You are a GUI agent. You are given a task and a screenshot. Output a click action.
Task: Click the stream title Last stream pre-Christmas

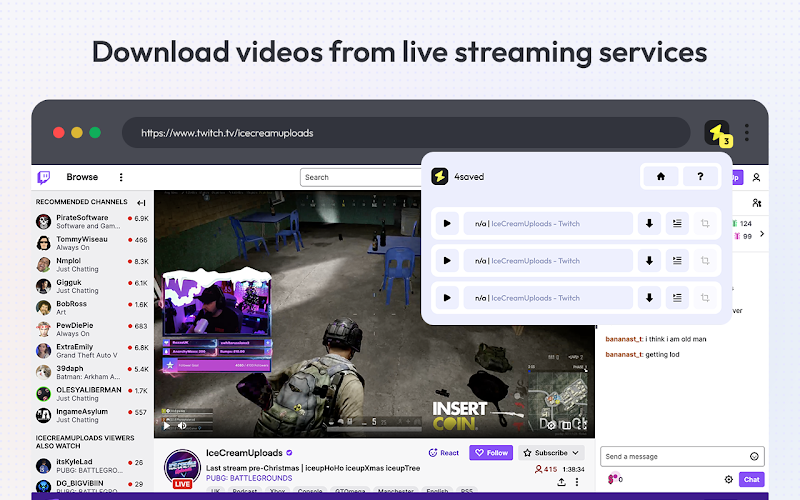tap(313, 468)
